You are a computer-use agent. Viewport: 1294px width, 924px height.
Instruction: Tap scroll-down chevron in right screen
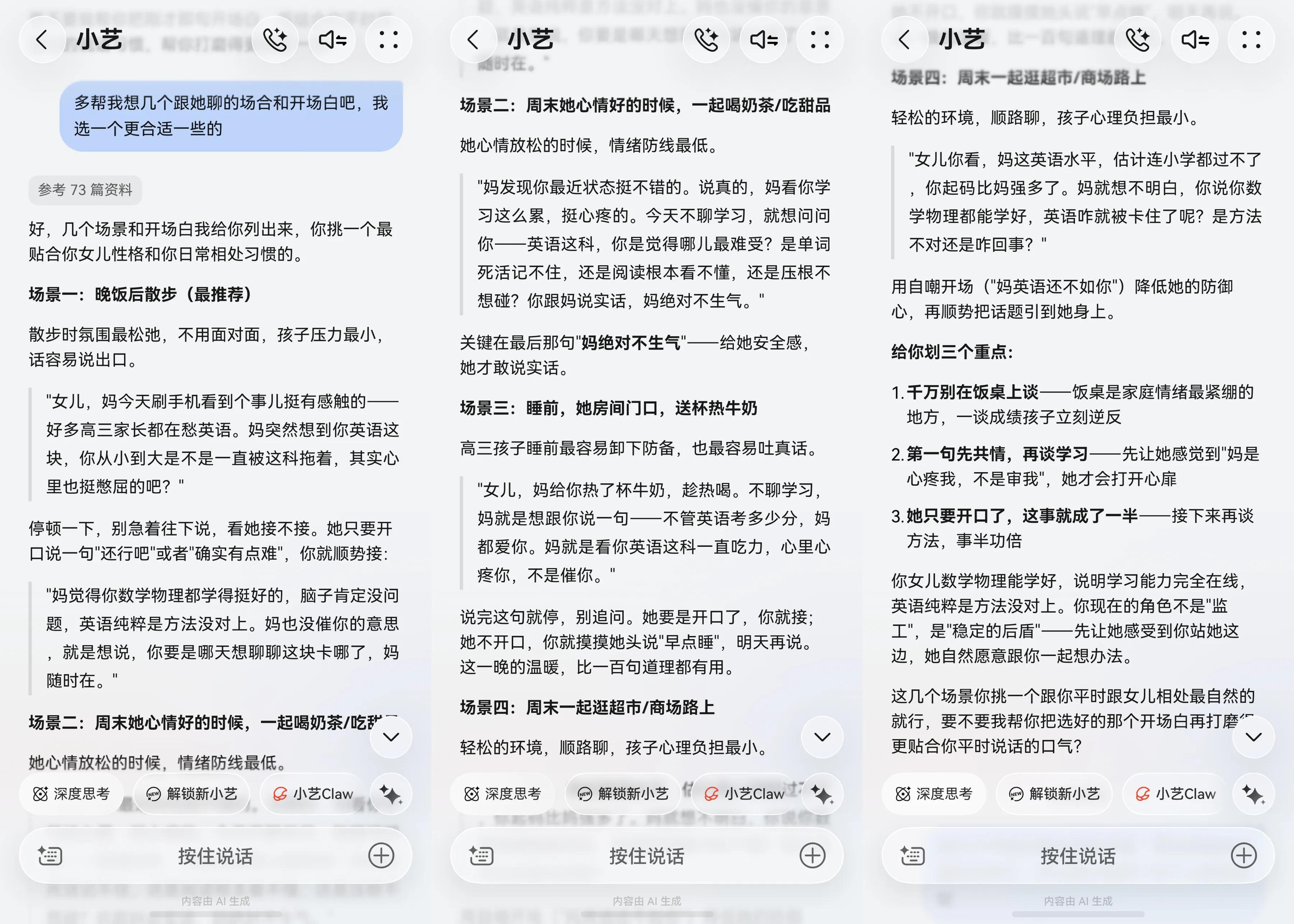[x=1253, y=737]
